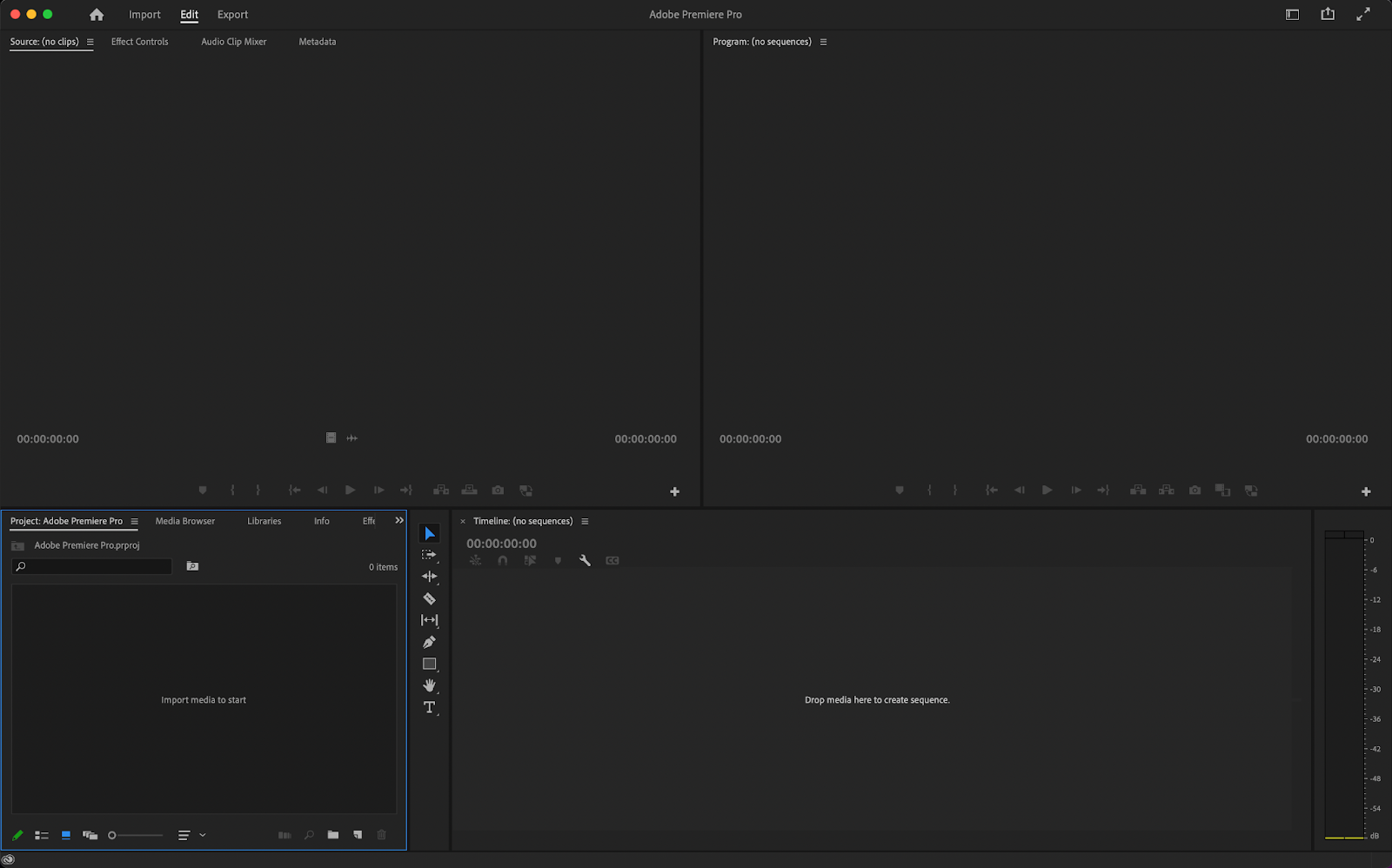Open Timeline display settings wrench

585,561
